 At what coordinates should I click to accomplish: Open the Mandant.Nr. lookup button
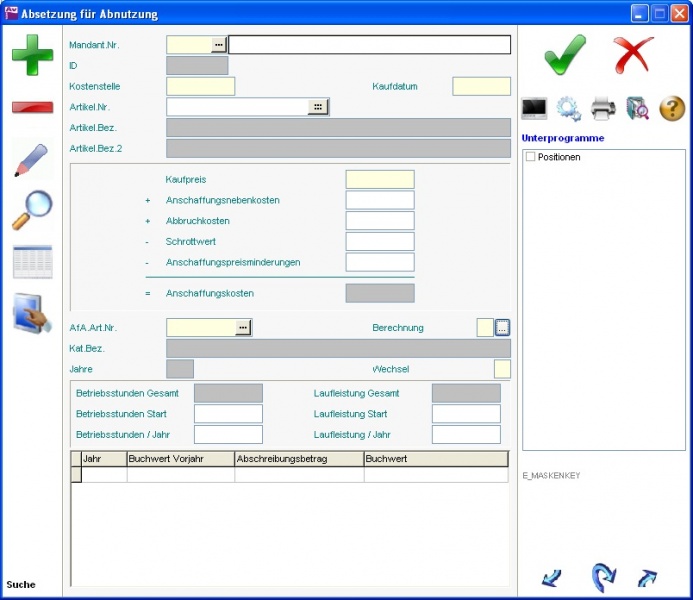pos(218,44)
